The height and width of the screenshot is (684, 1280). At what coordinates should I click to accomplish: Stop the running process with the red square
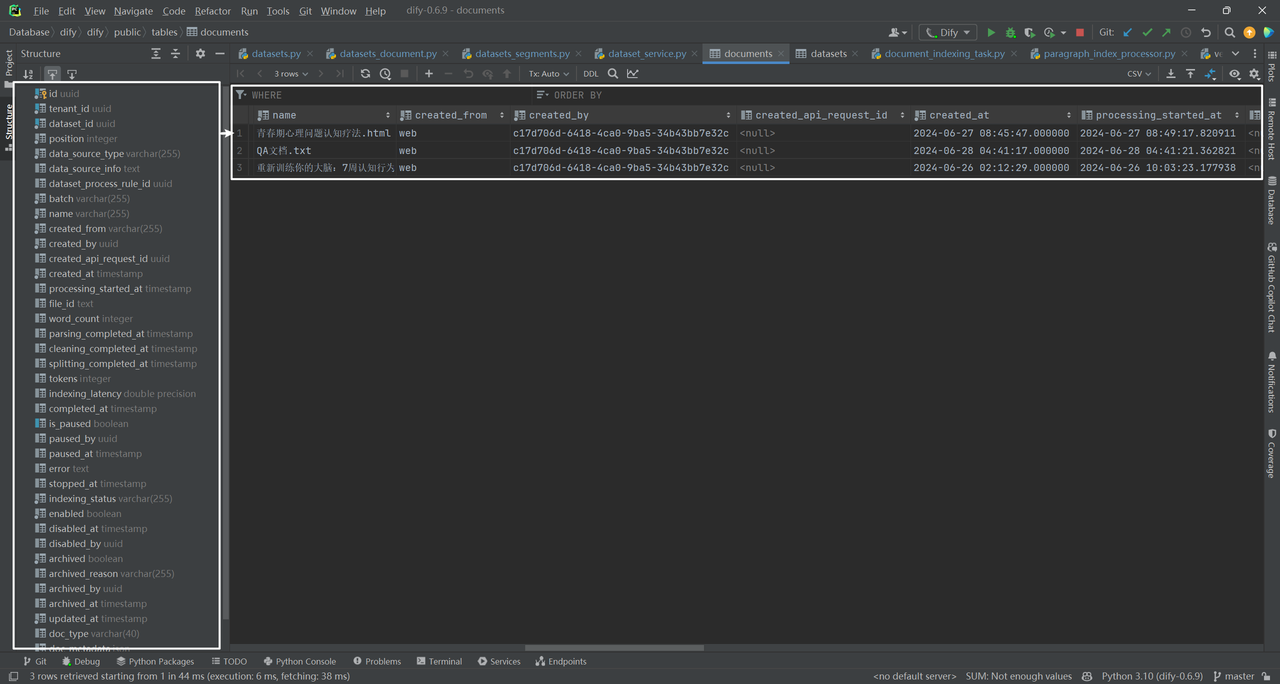(1080, 33)
